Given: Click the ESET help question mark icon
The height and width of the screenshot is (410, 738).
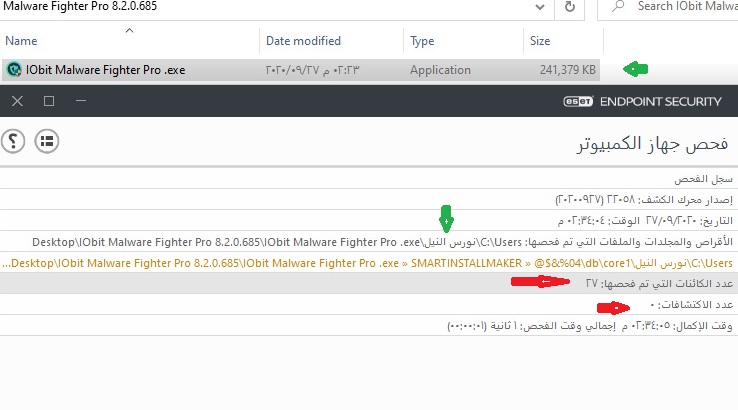Looking at the screenshot, I should (x=13, y=141).
